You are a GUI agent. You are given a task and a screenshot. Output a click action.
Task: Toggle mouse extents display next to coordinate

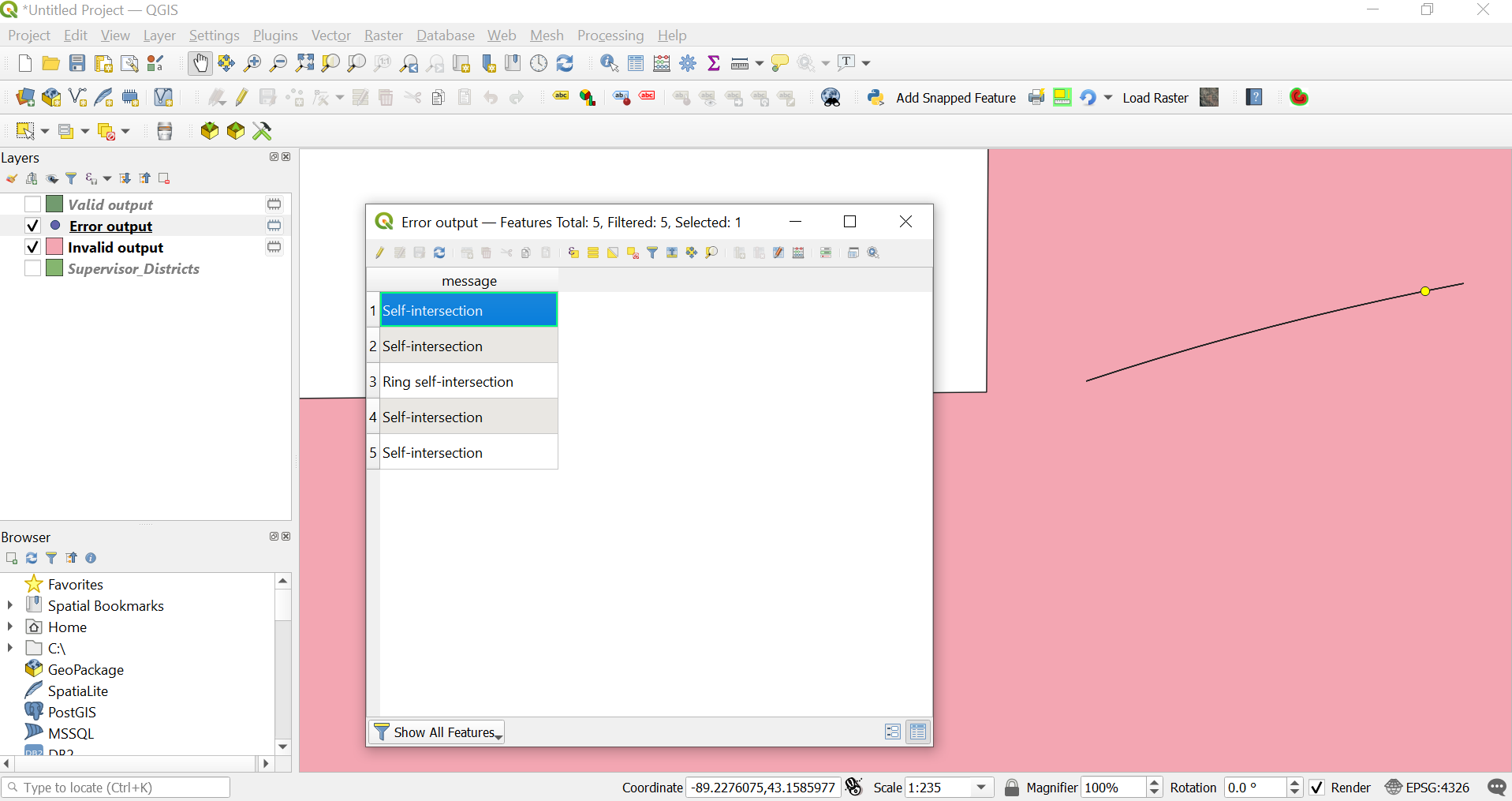[x=853, y=787]
